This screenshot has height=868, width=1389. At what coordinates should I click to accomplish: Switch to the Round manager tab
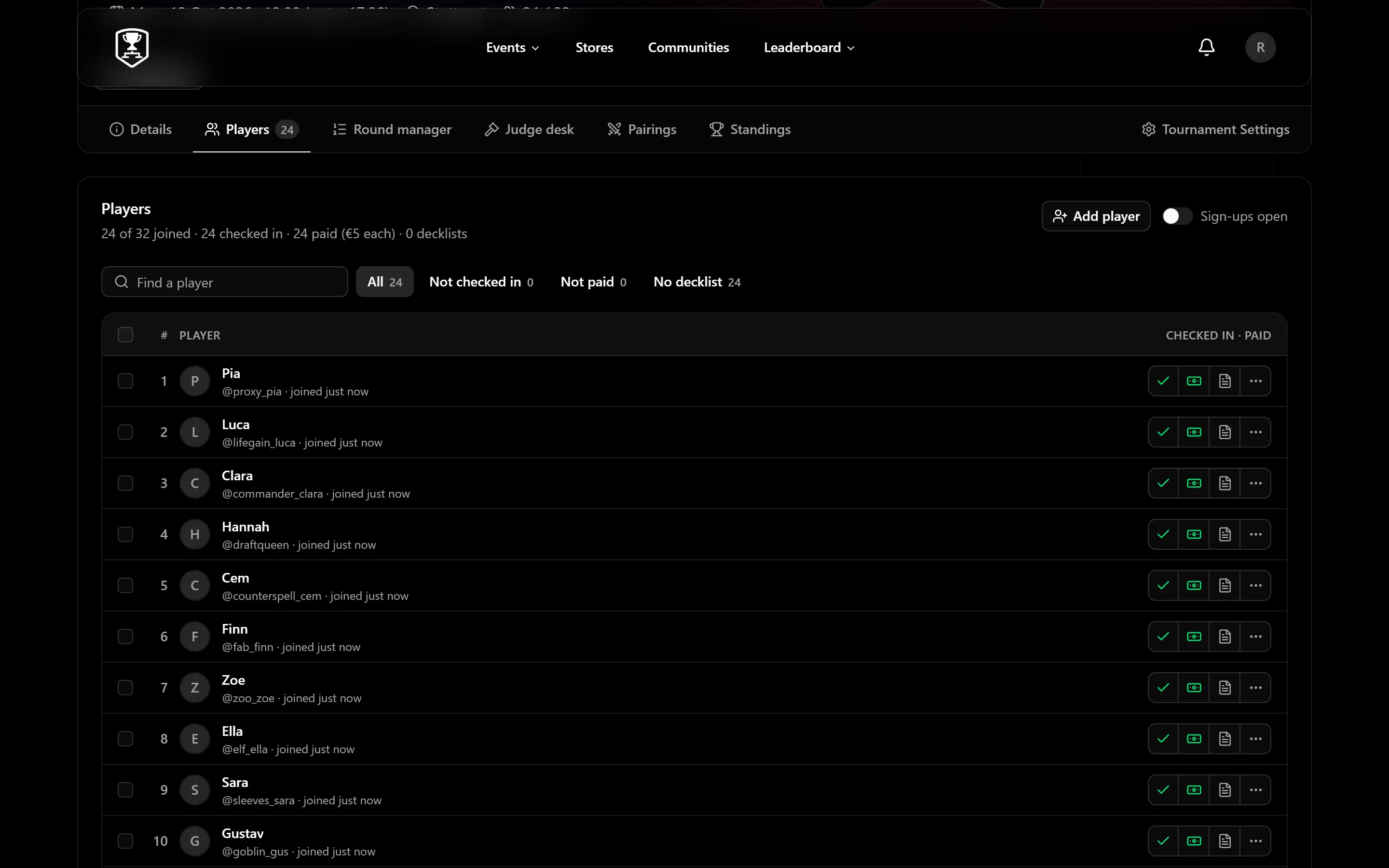pos(392,130)
